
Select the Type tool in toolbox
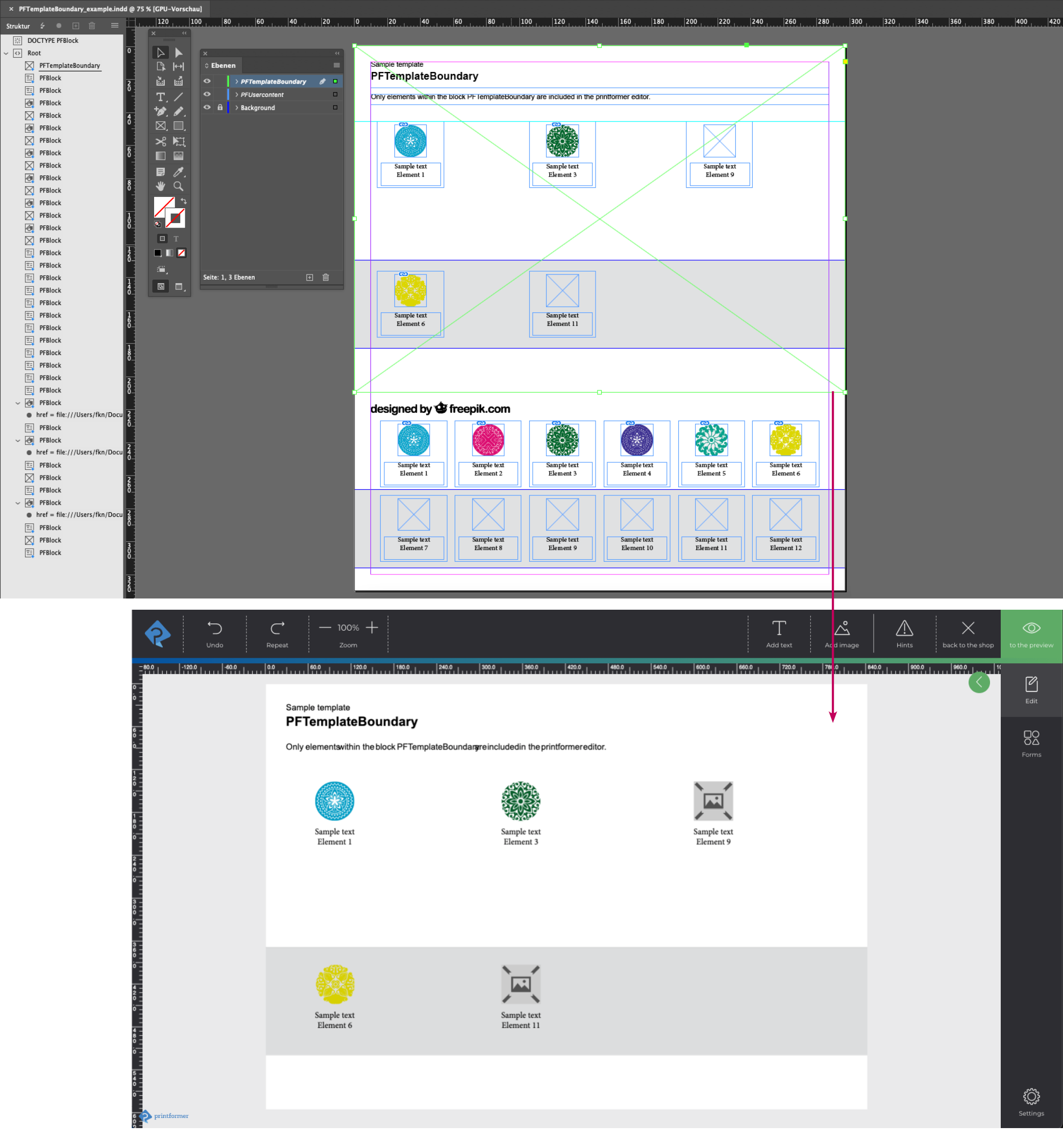coord(160,97)
